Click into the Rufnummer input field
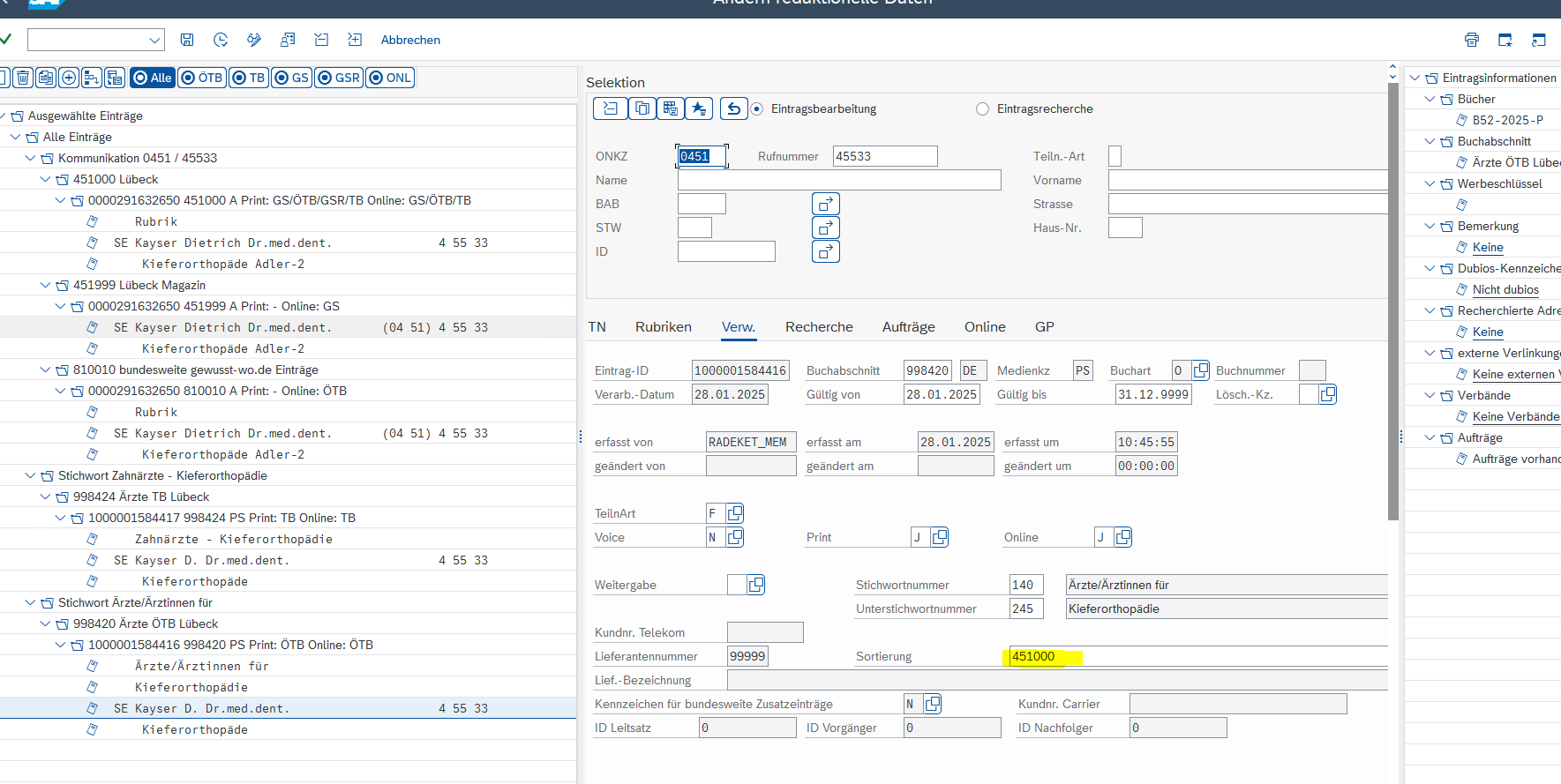The height and width of the screenshot is (784, 1561). (885, 156)
